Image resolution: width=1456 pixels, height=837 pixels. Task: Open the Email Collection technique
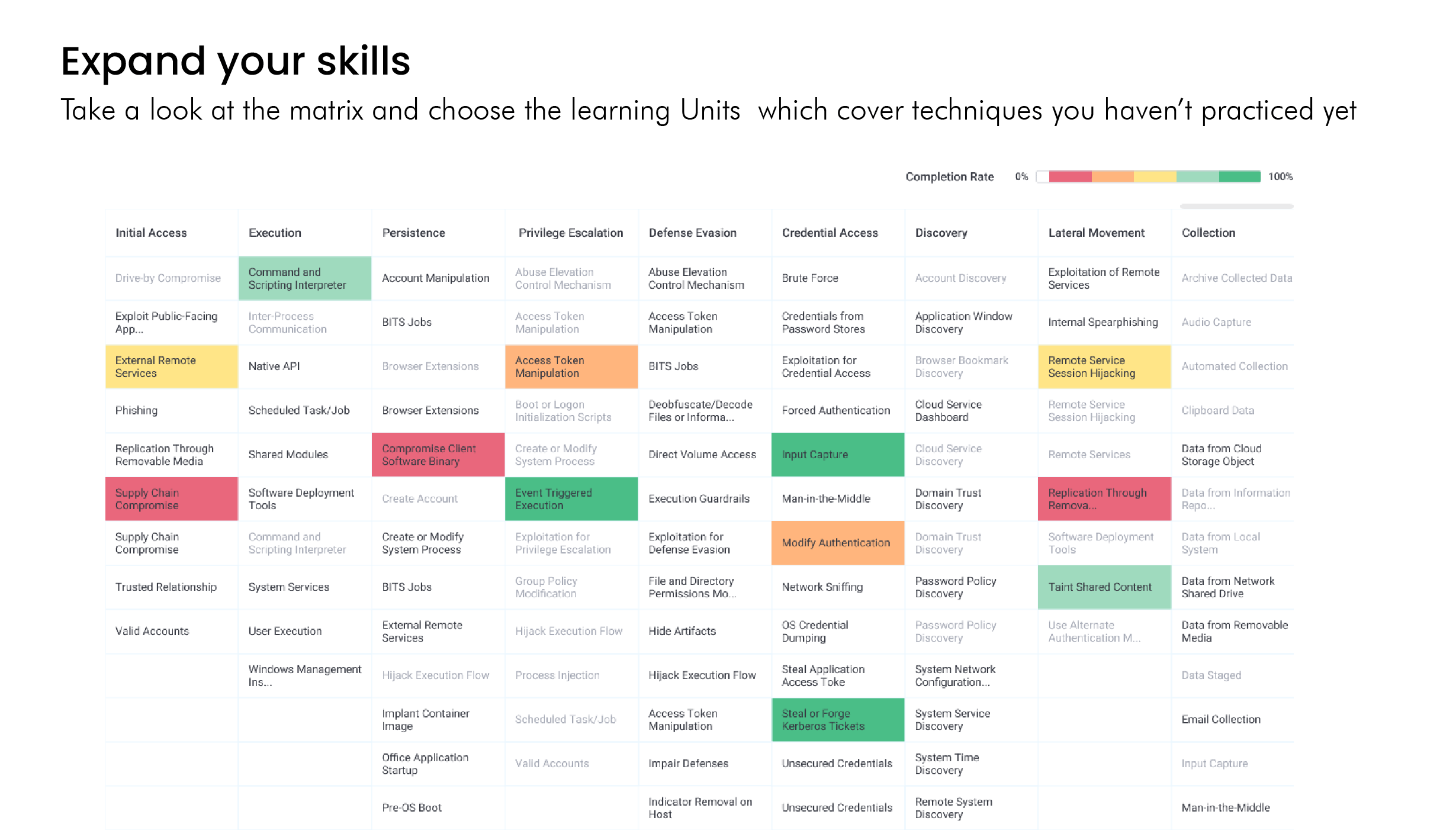pyautogui.click(x=1220, y=720)
